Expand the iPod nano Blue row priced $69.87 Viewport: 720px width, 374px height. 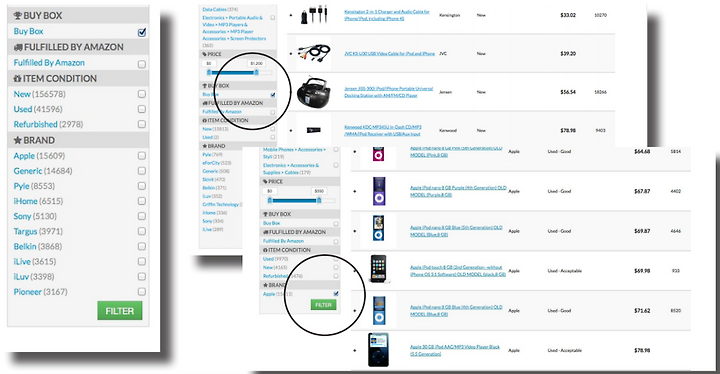(354, 231)
